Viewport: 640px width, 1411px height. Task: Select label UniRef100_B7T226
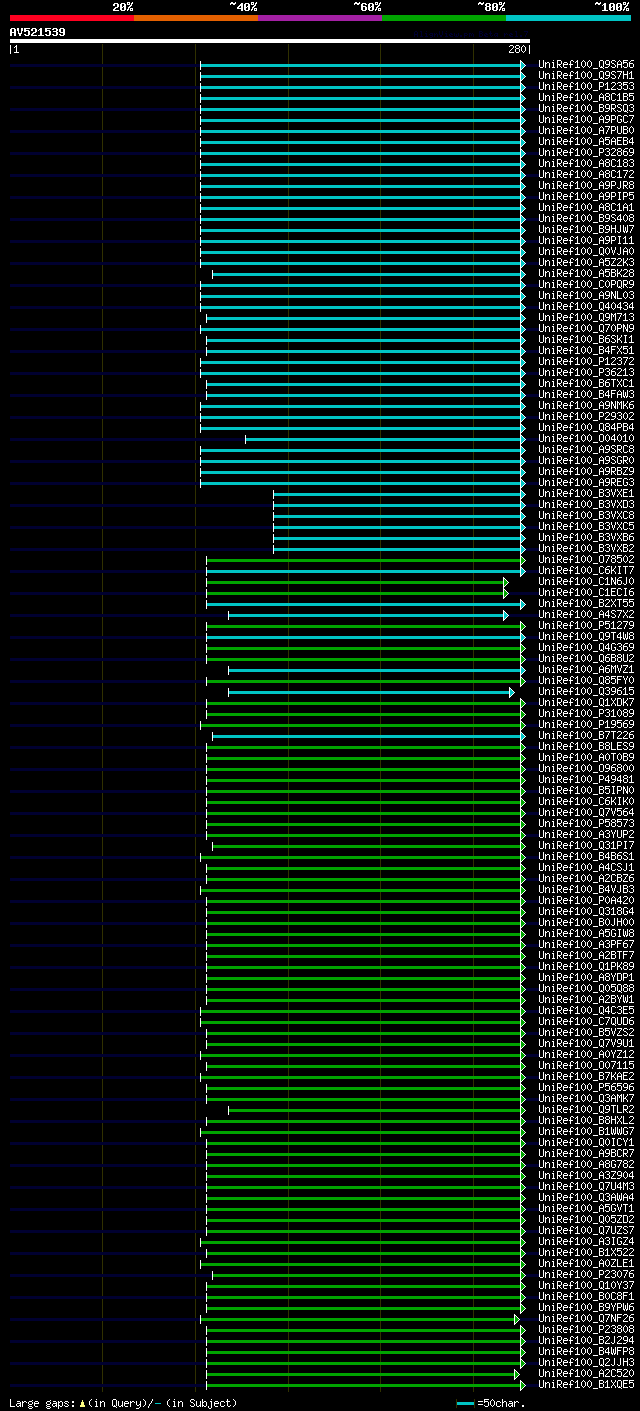586,735
